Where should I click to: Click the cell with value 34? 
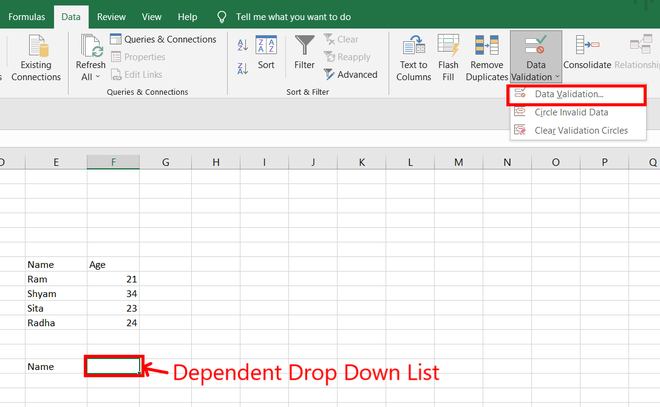pos(113,294)
